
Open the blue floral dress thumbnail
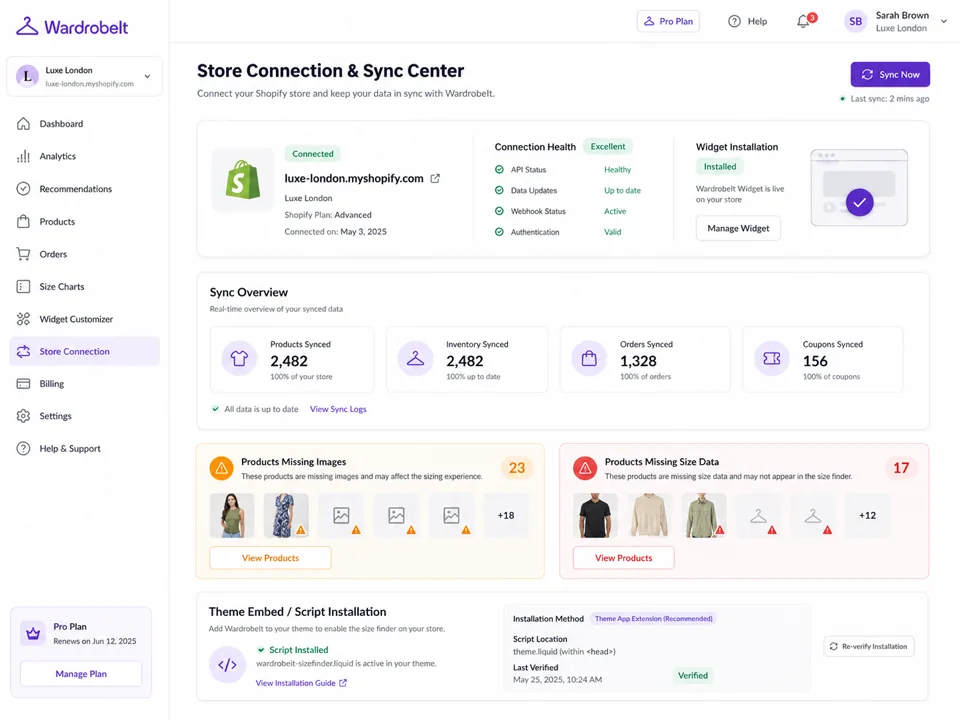point(287,516)
